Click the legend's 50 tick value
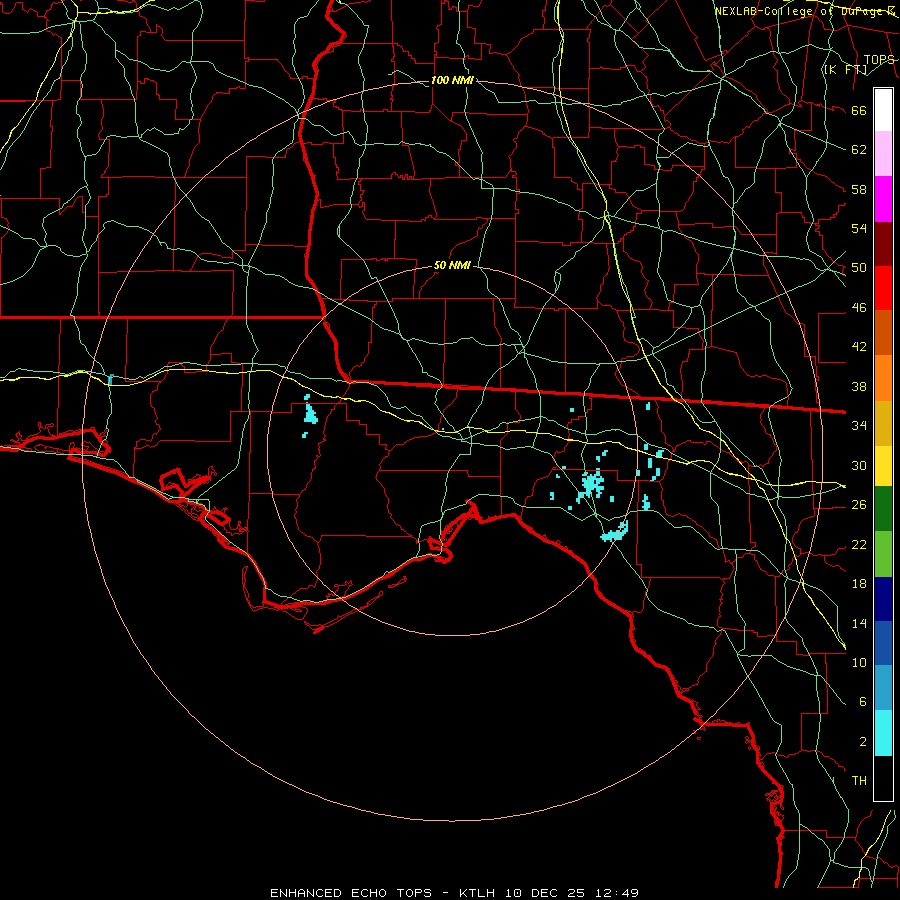The width and height of the screenshot is (900, 900). 859,268
